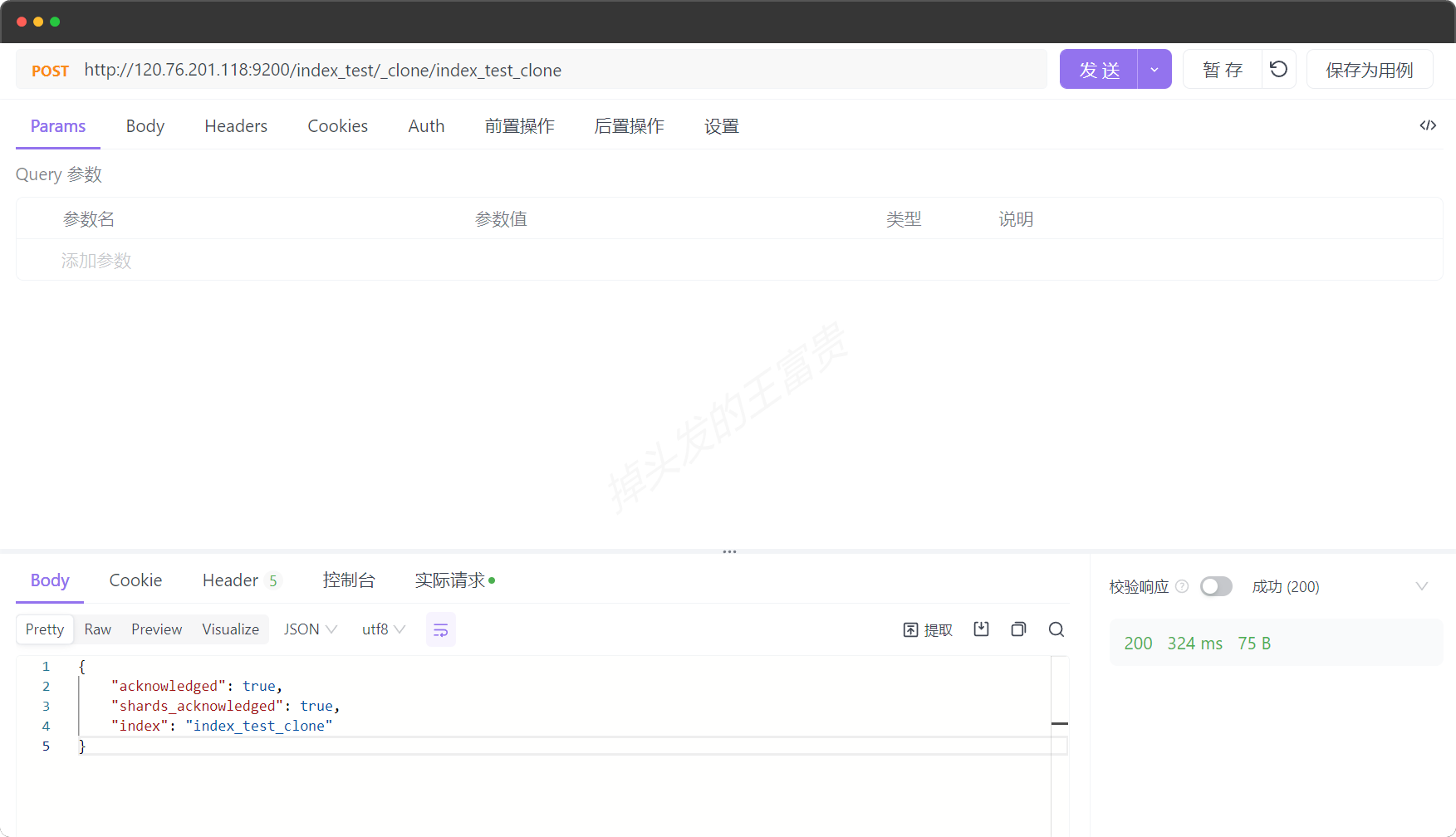
Task: Select the Pretty view mode
Action: point(45,629)
